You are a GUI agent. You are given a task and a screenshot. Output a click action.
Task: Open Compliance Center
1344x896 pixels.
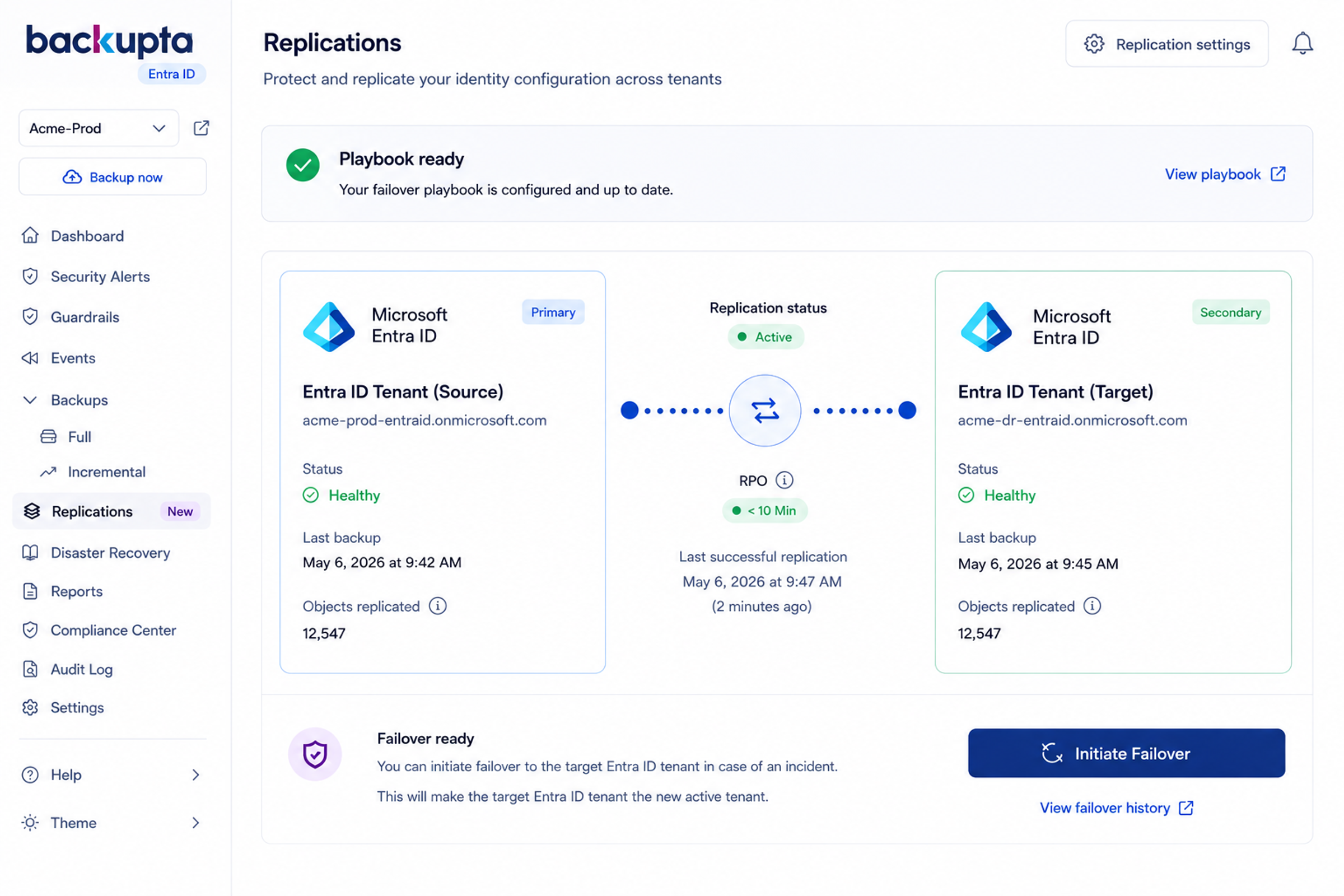tap(113, 631)
